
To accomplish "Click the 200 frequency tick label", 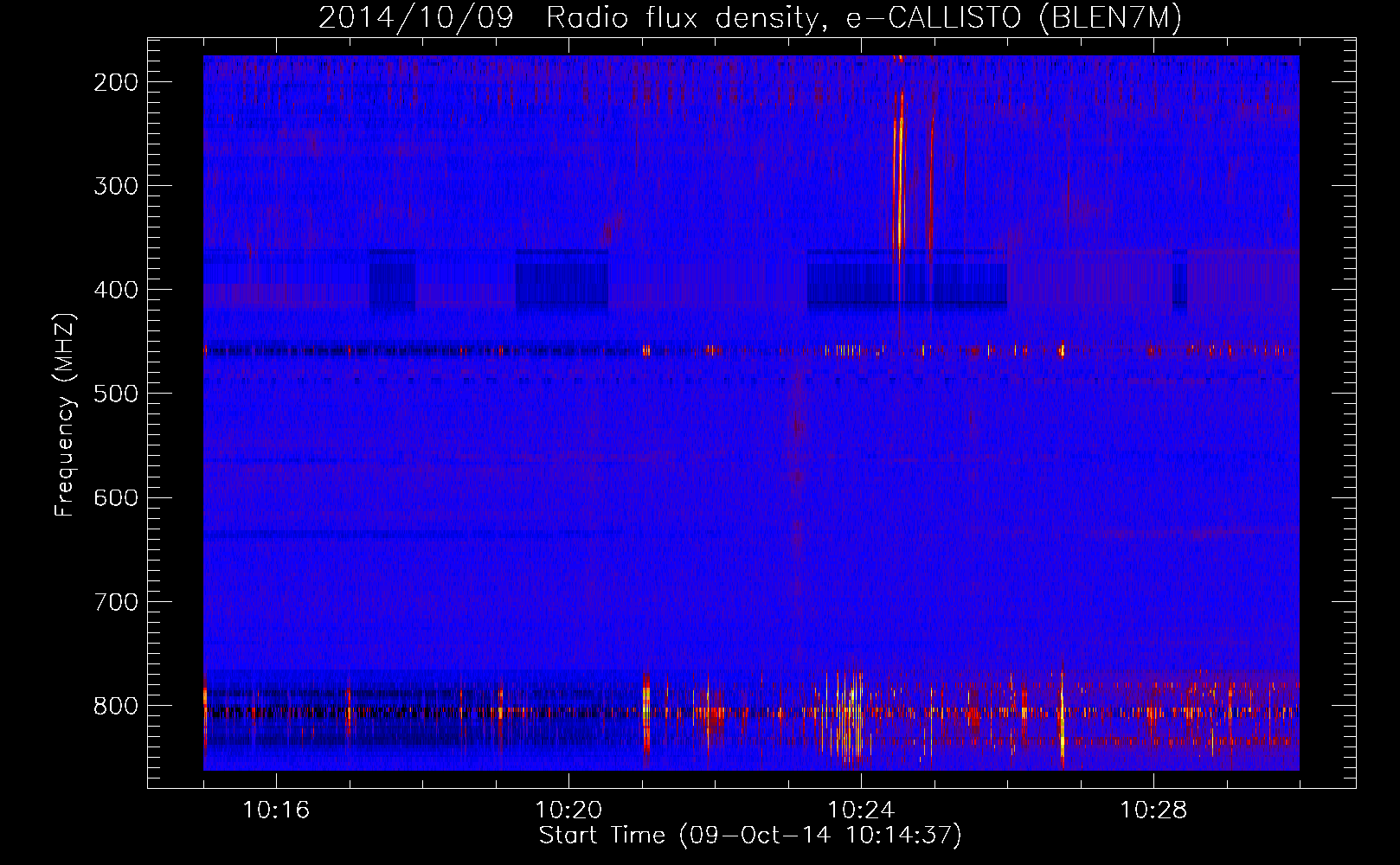I will [x=116, y=82].
